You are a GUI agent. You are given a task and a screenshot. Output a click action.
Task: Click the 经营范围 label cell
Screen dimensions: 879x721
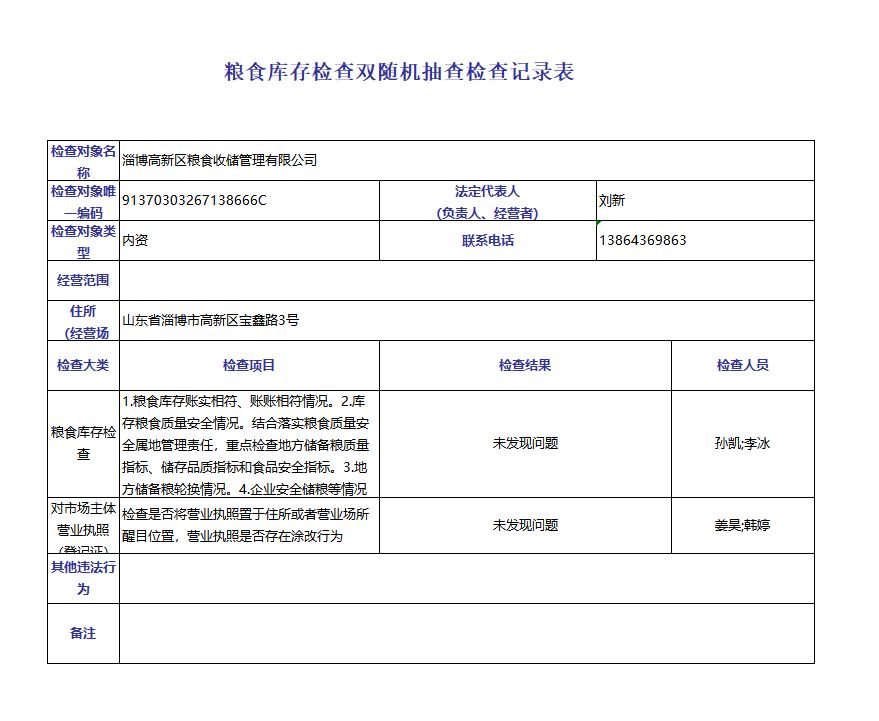pos(83,281)
